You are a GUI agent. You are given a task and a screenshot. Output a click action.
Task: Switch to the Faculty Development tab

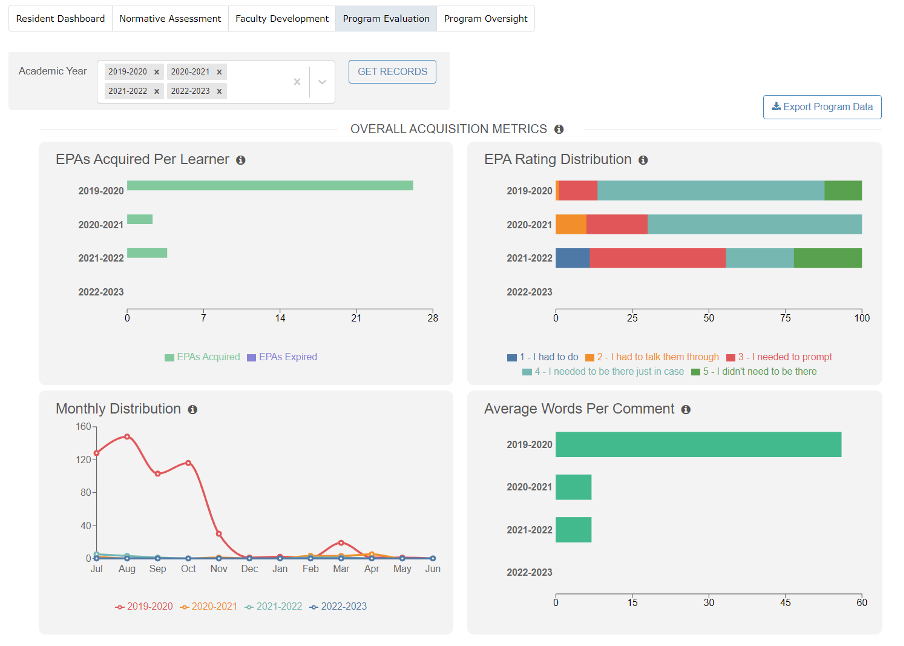tap(283, 18)
